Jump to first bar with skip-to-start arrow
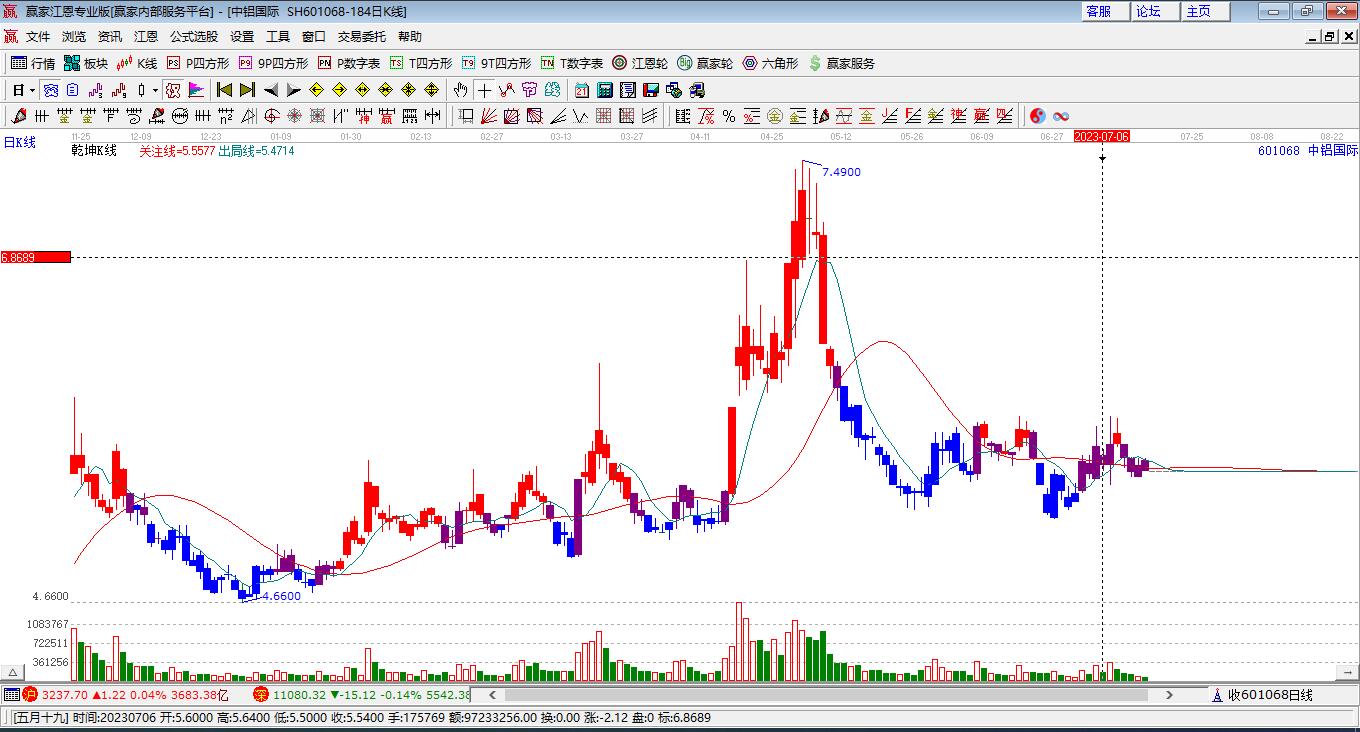The width and height of the screenshot is (1360, 732). 224,90
